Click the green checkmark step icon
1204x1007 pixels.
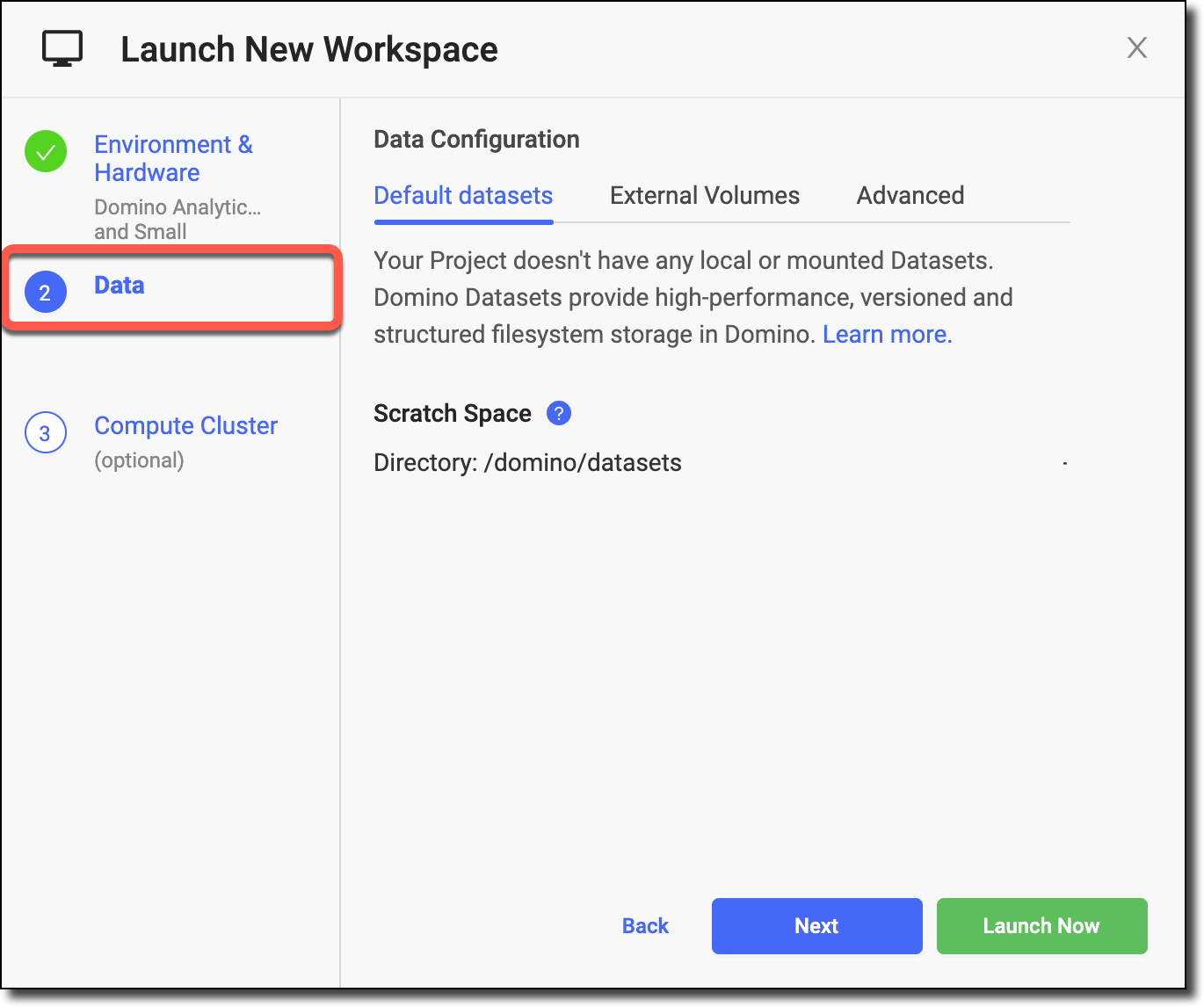click(x=46, y=151)
